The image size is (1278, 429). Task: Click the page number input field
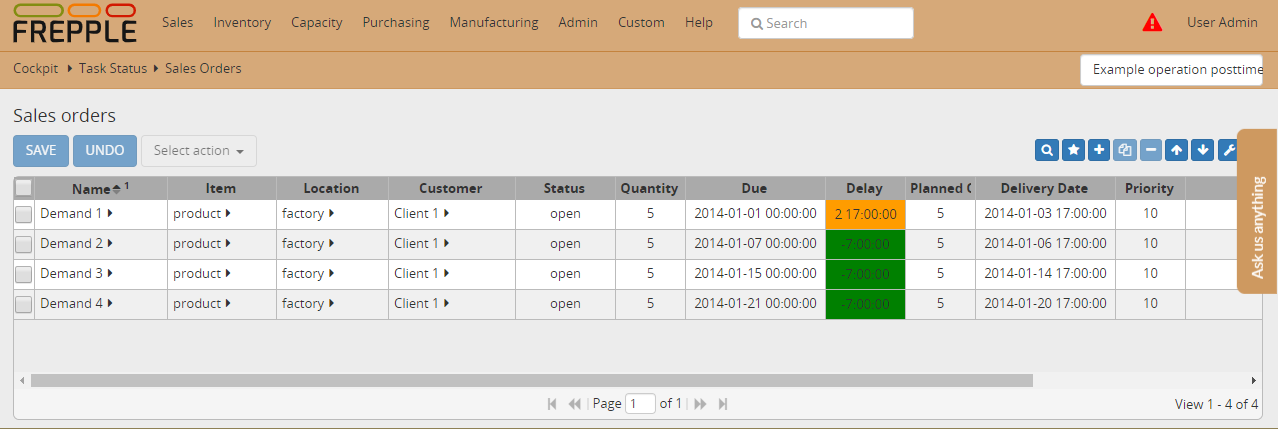point(640,404)
